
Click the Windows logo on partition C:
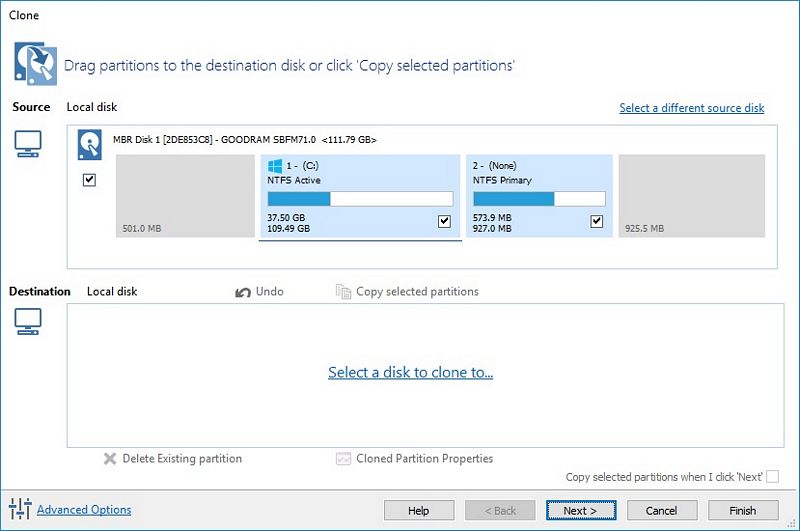click(x=275, y=166)
